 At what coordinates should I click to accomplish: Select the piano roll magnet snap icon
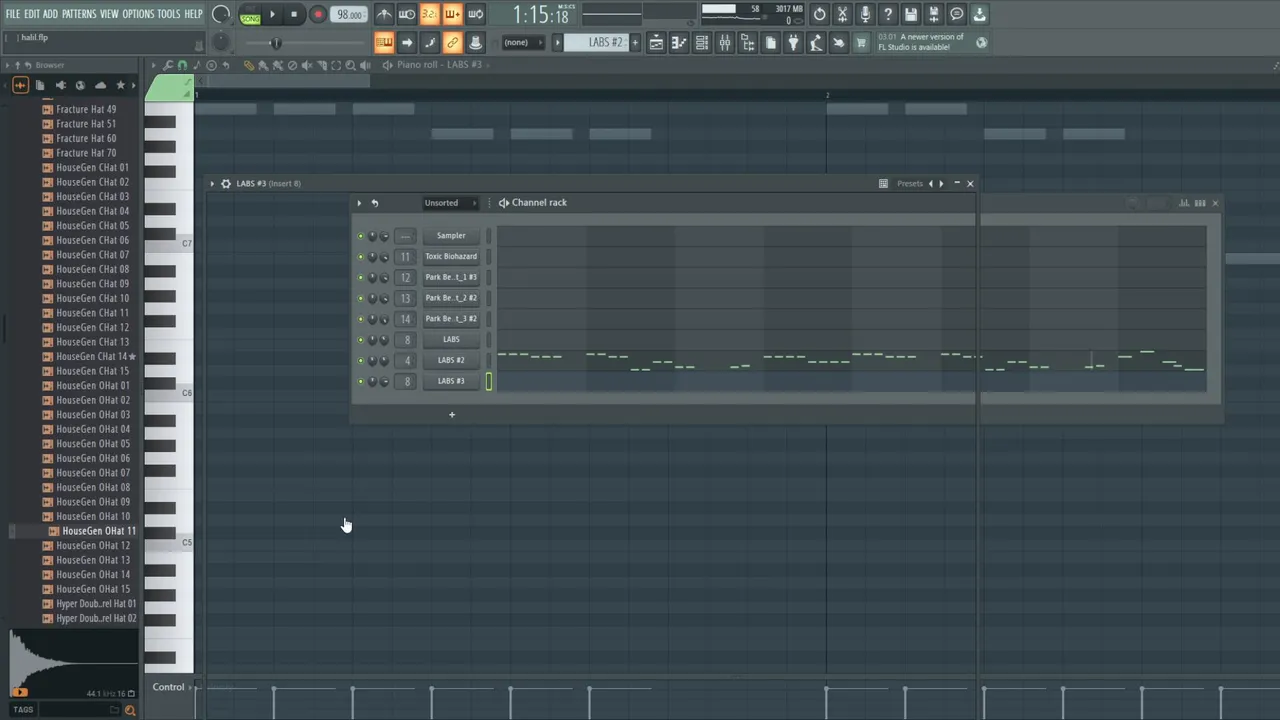point(181,65)
